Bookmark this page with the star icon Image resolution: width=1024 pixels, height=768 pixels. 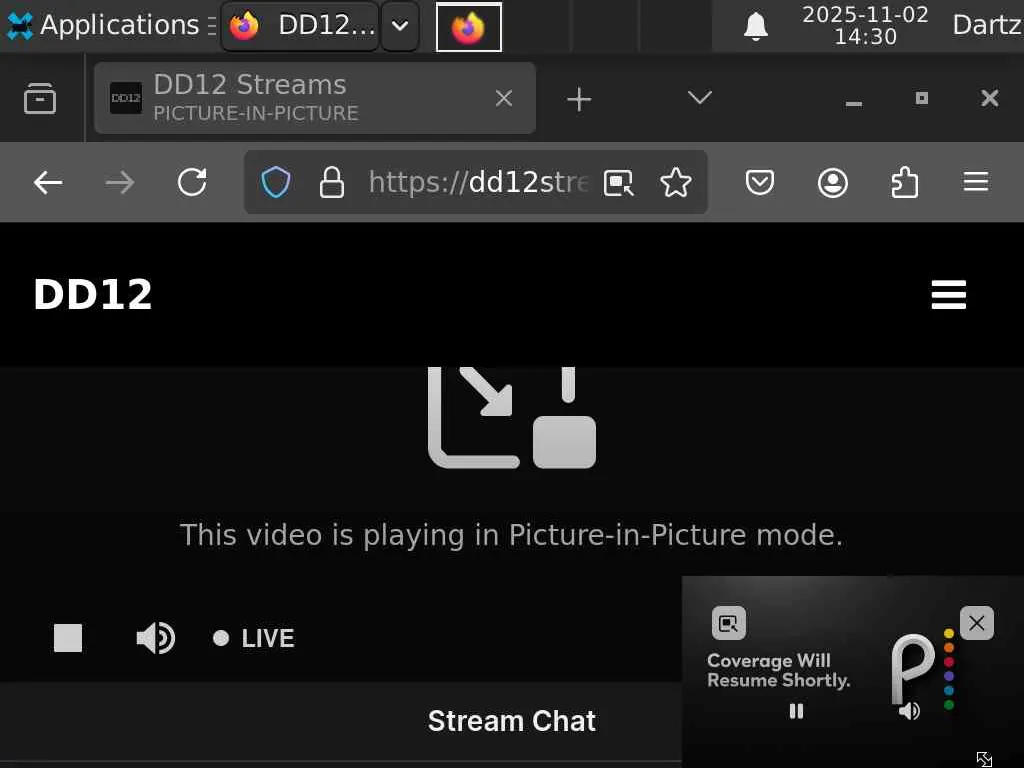coord(675,182)
